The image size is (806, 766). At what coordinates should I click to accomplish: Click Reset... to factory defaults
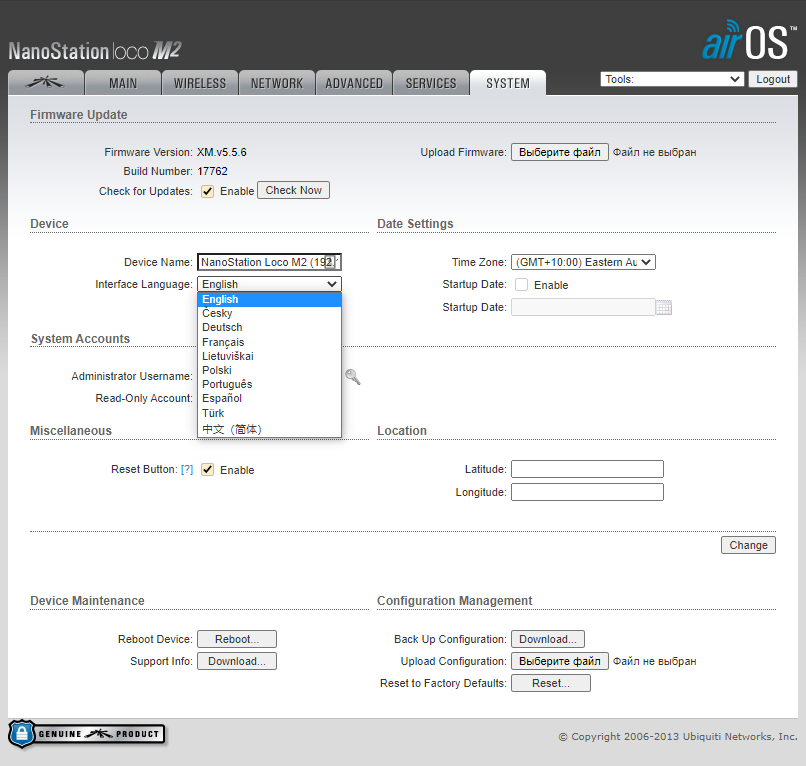tap(551, 683)
